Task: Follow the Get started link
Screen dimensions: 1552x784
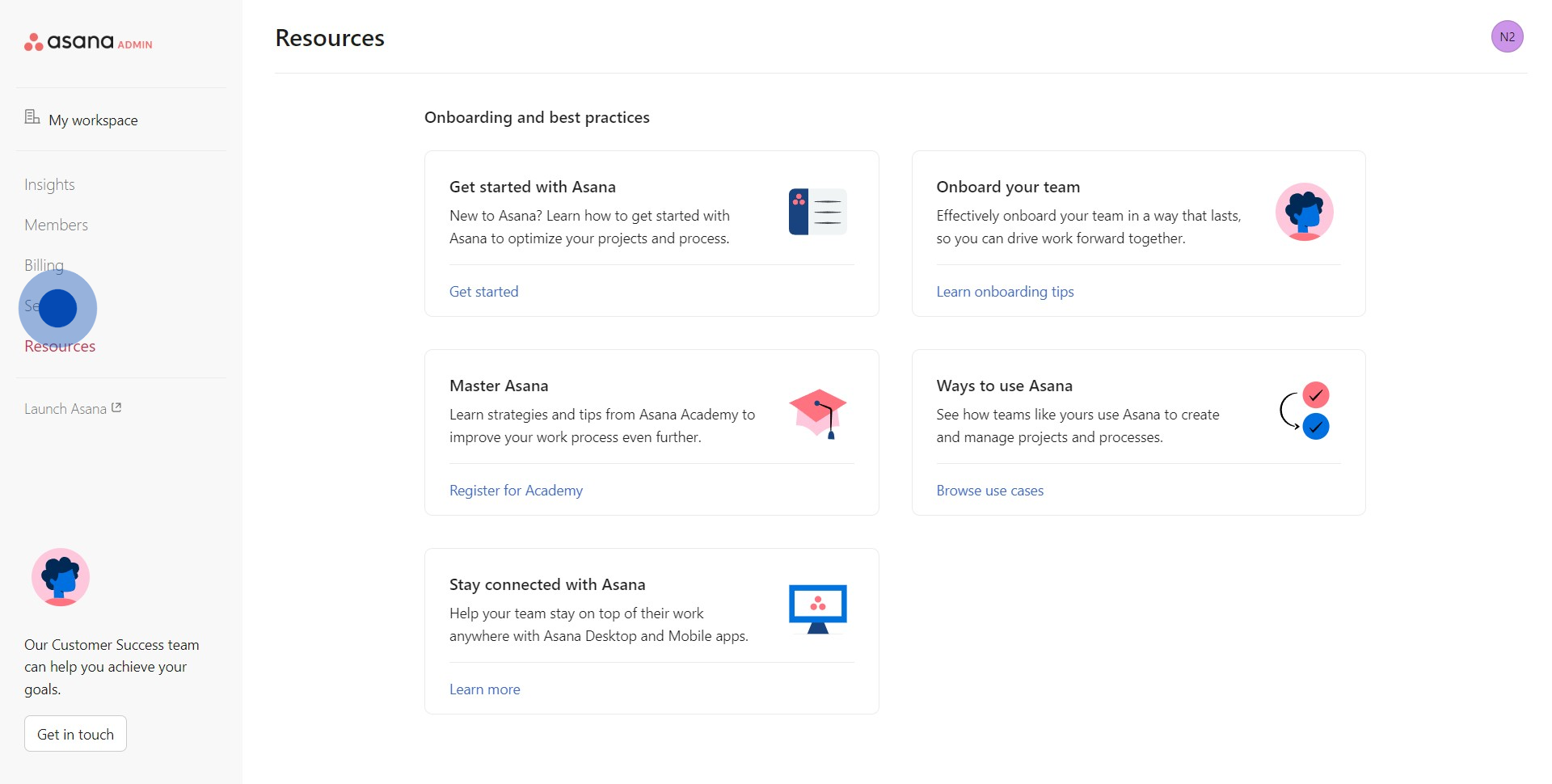Action: pos(483,292)
